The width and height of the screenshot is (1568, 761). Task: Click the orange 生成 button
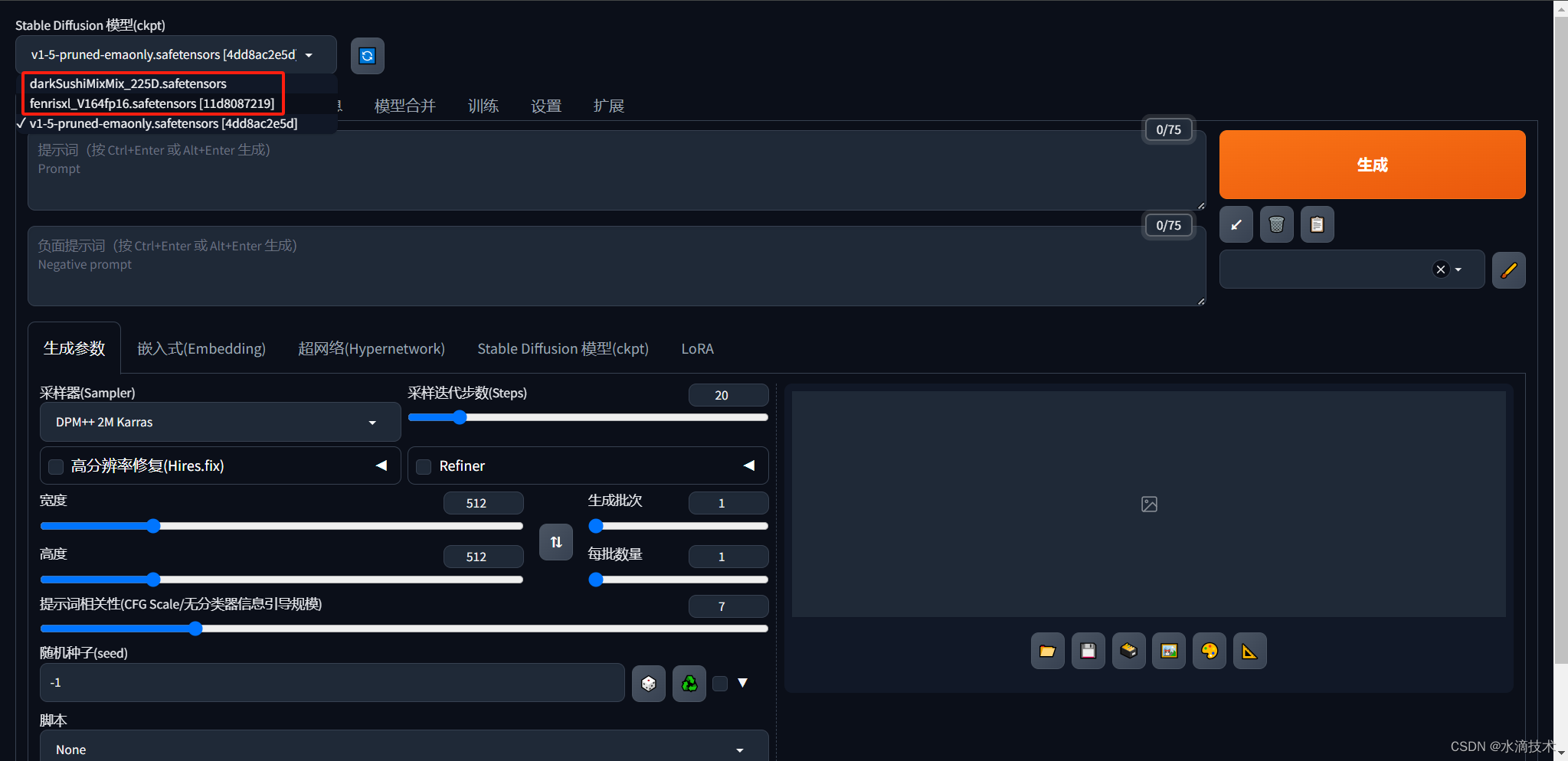tap(1372, 165)
